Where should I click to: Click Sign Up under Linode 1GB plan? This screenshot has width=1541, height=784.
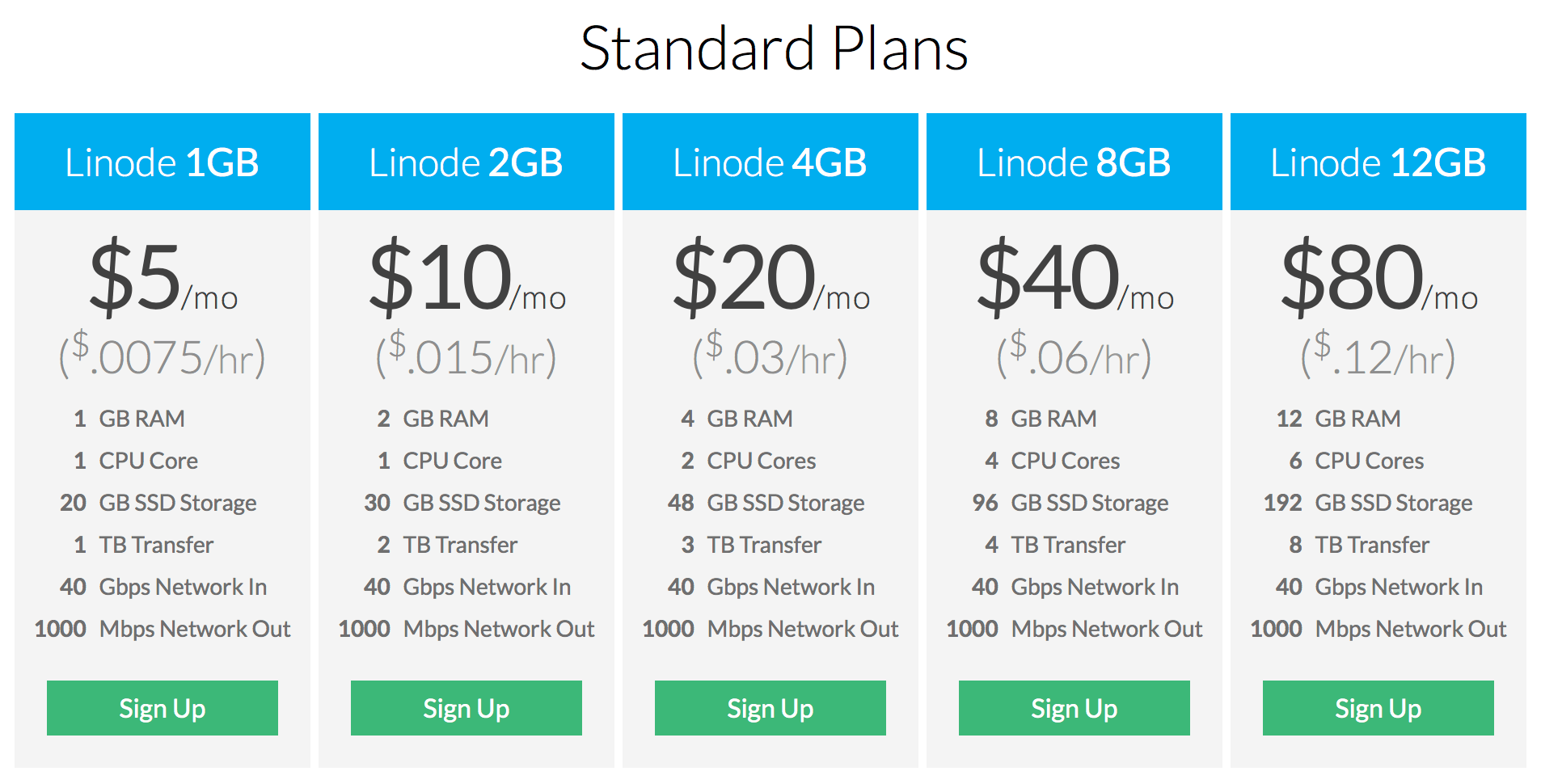163,708
